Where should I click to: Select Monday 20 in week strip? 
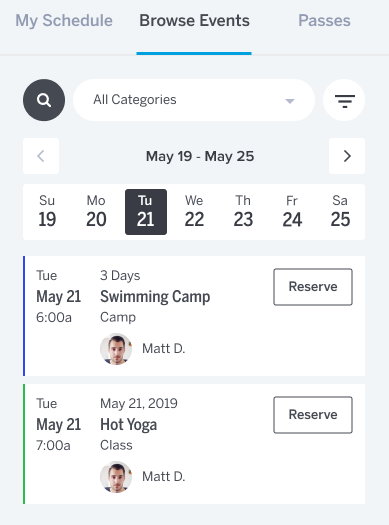[x=96, y=212]
